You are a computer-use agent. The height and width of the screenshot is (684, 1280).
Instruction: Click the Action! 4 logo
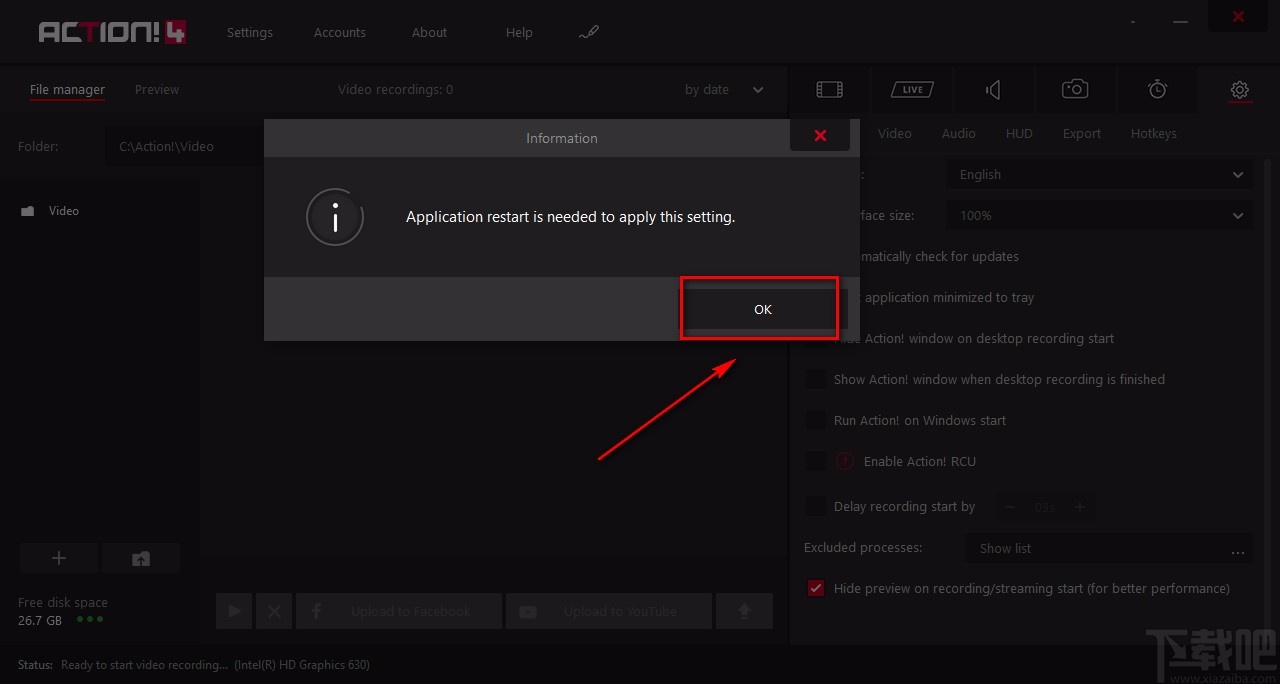[112, 32]
